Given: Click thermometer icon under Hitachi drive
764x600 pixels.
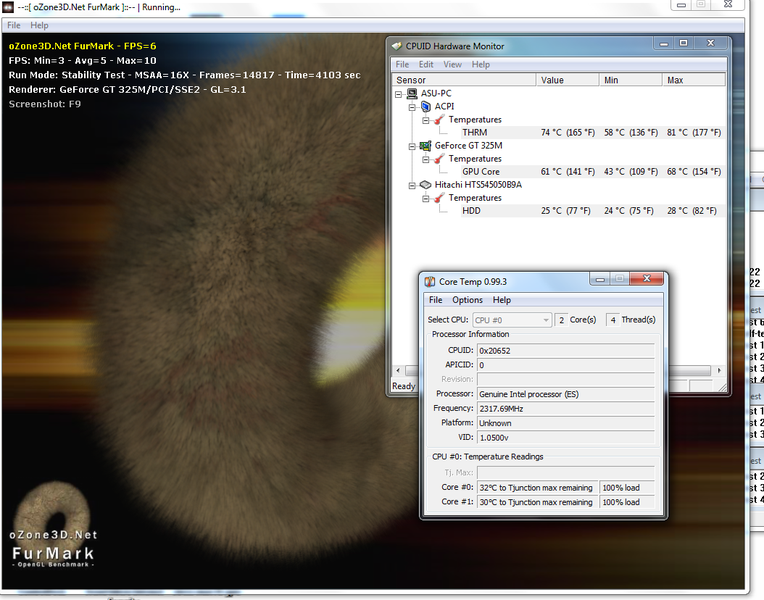Looking at the screenshot, I should (x=439, y=197).
